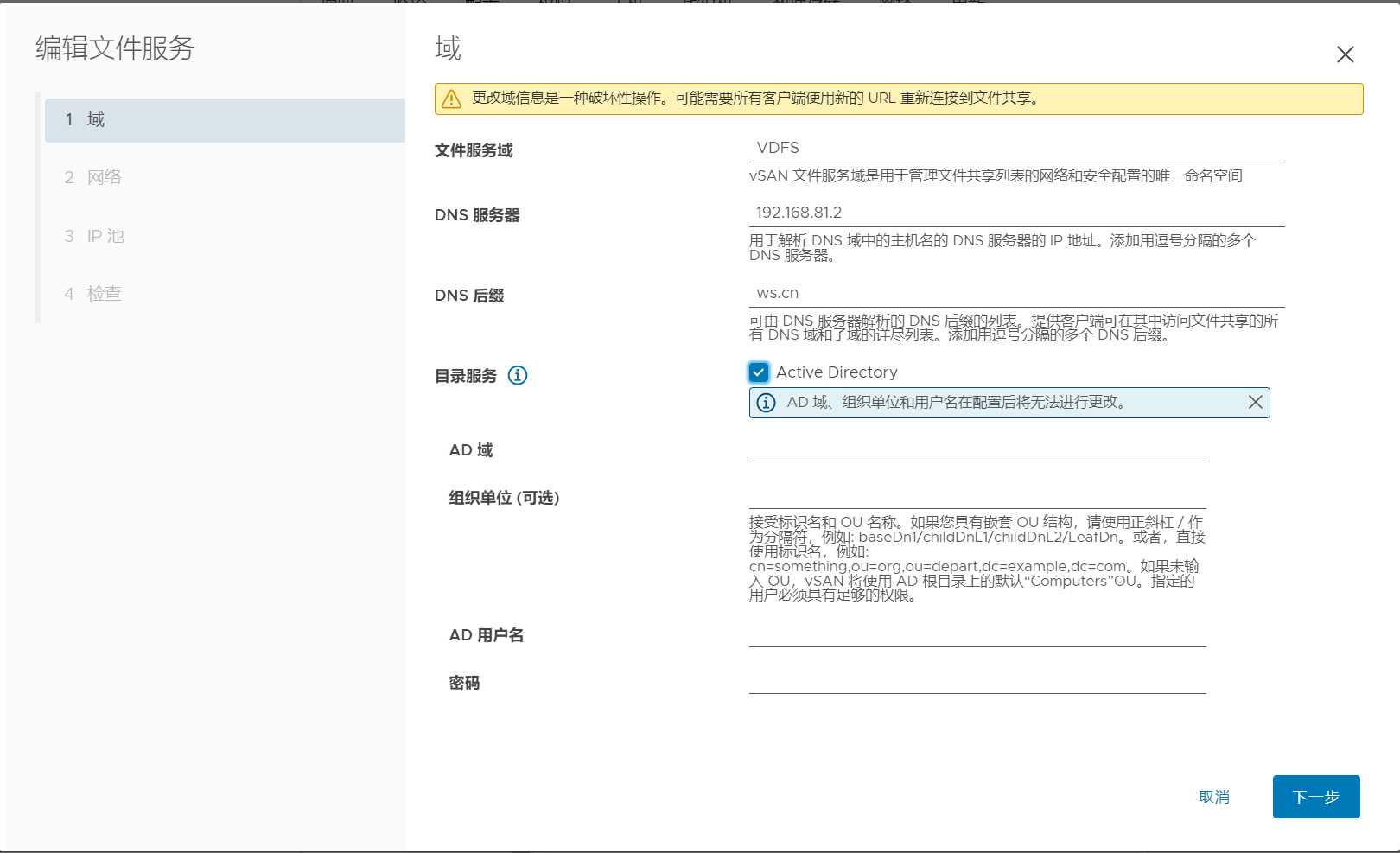Click the 文件服务域 label
This screenshot has height=853, width=1400.
(x=474, y=150)
